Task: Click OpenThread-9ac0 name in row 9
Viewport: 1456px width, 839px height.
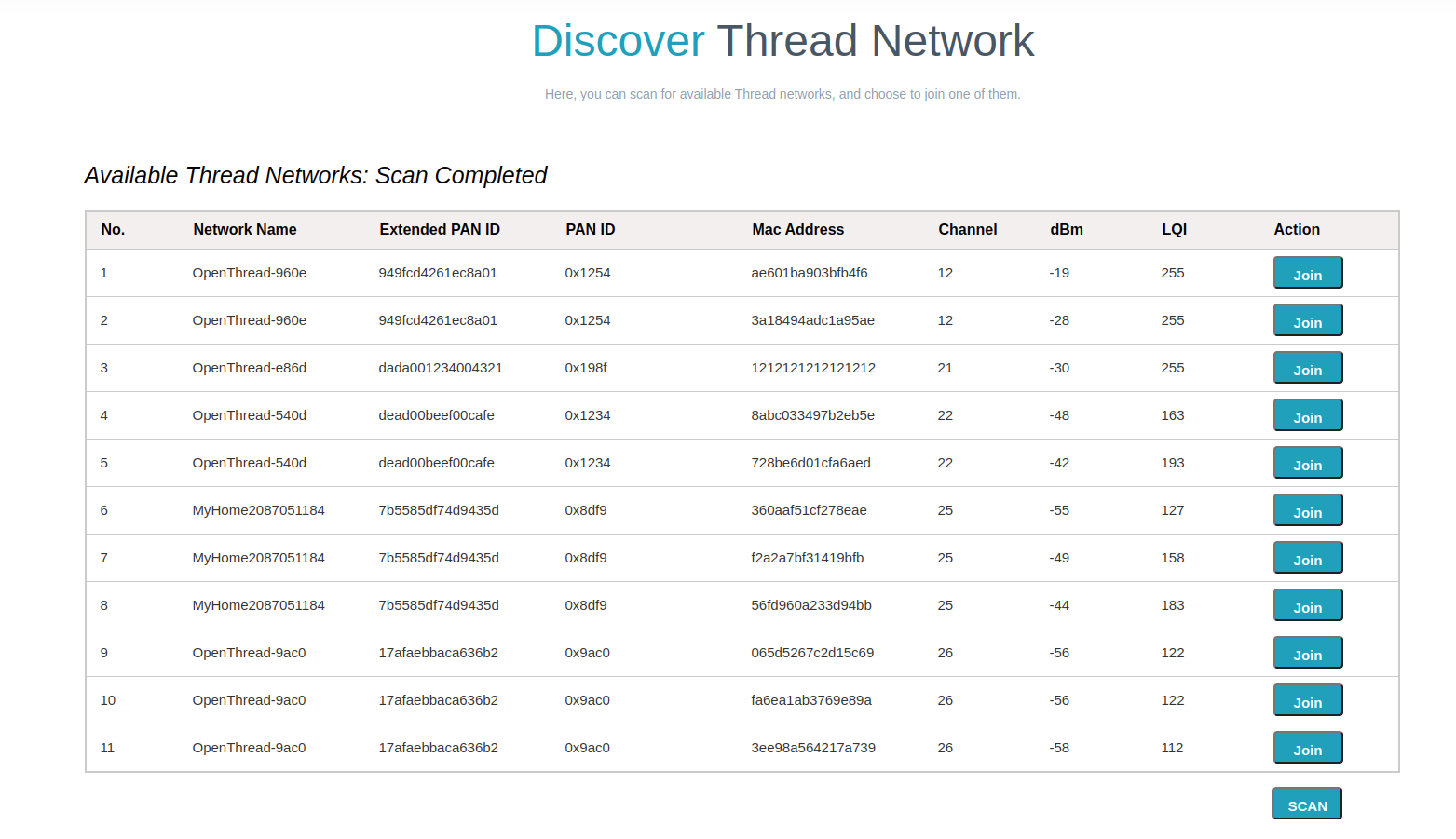Action: pyautogui.click(x=249, y=653)
